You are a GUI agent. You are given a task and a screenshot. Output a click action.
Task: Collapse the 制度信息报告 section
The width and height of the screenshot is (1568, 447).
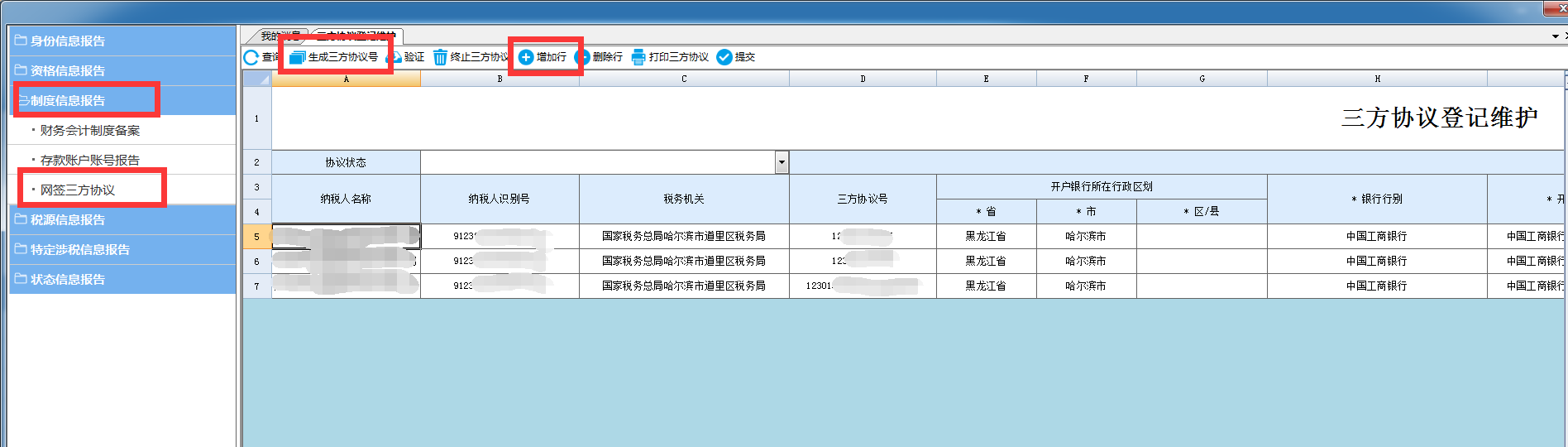(x=23, y=100)
